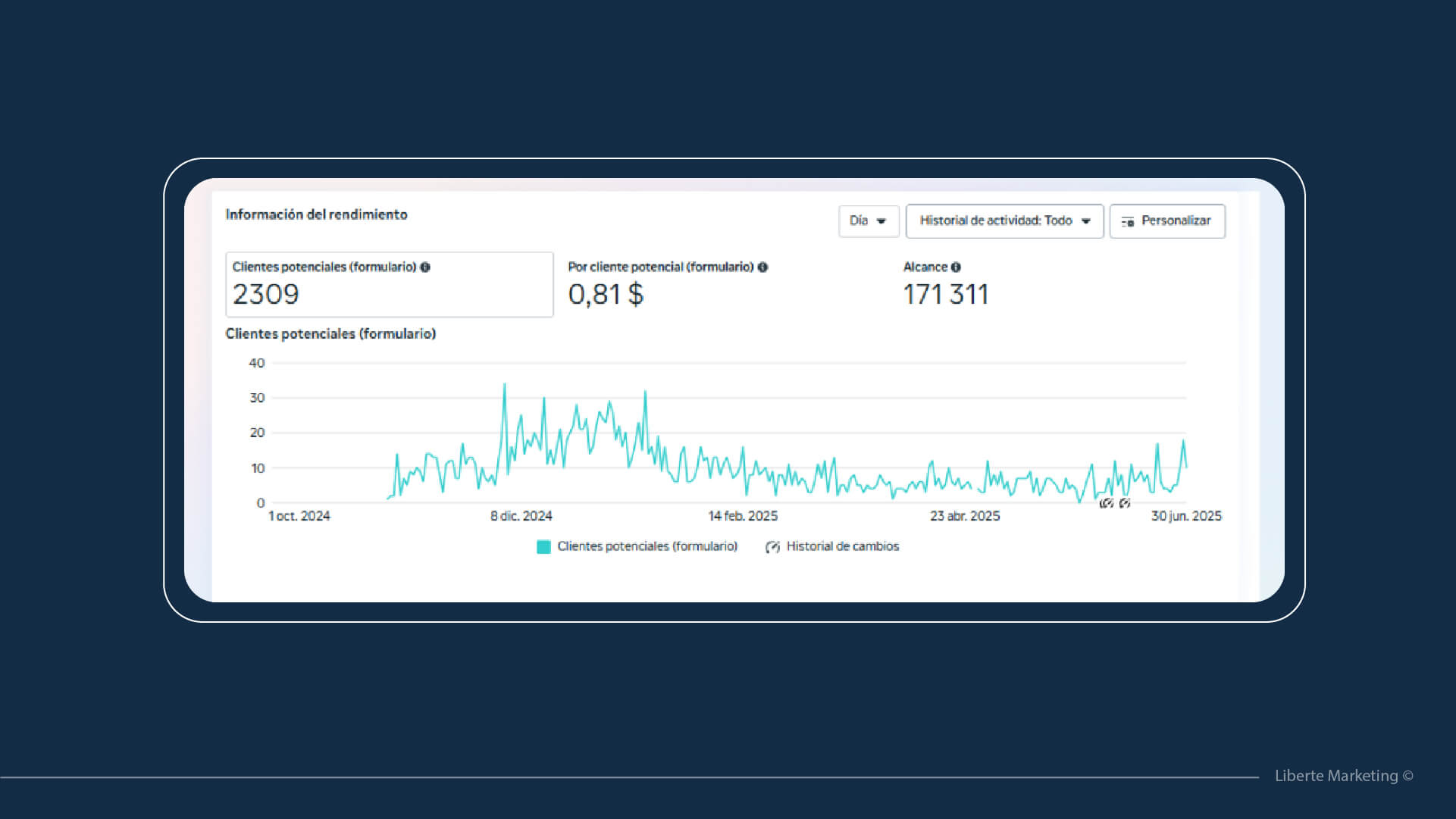Select the Por cliente potencial 0,81 $ metric
The height and width of the screenshot is (819, 1456).
tap(667, 285)
